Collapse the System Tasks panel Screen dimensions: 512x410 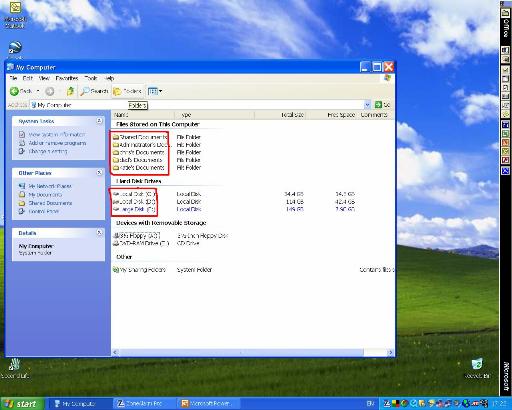coord(99,121)
